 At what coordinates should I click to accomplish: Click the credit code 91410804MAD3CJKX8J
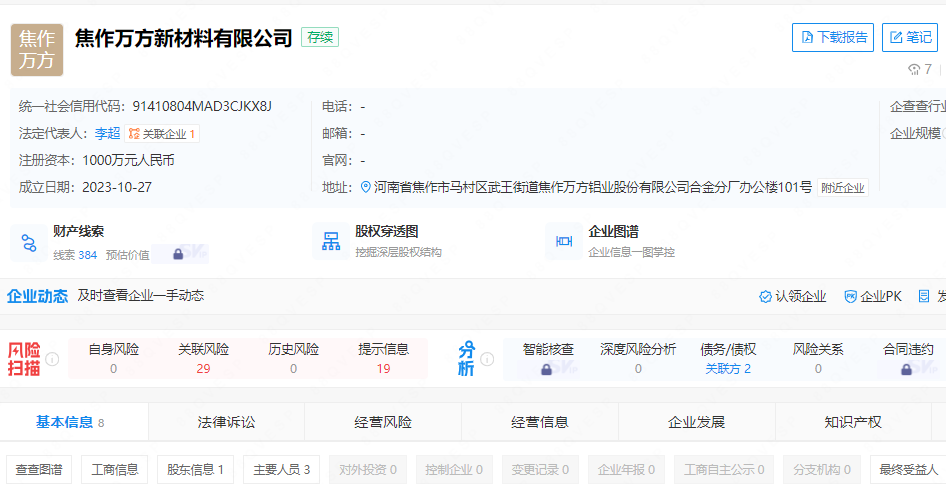click(x=202, y=106)
